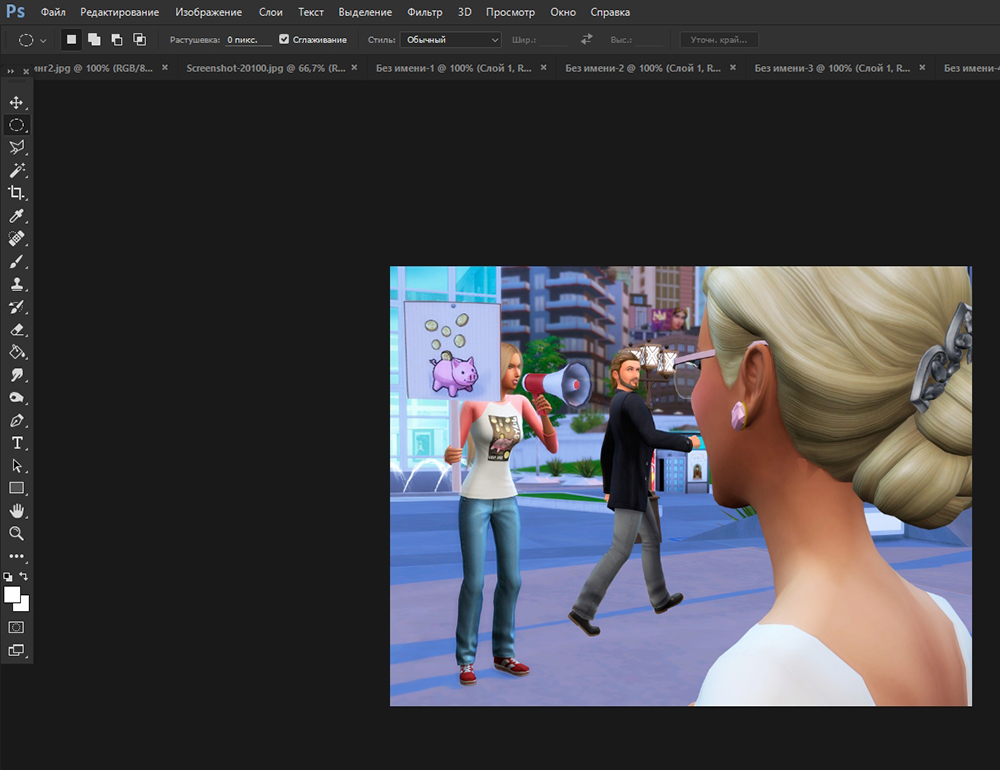Click the Hand tool
The height and width of the screenshot is (770, 1000).
pyautogui.click(x=16, y=511)
